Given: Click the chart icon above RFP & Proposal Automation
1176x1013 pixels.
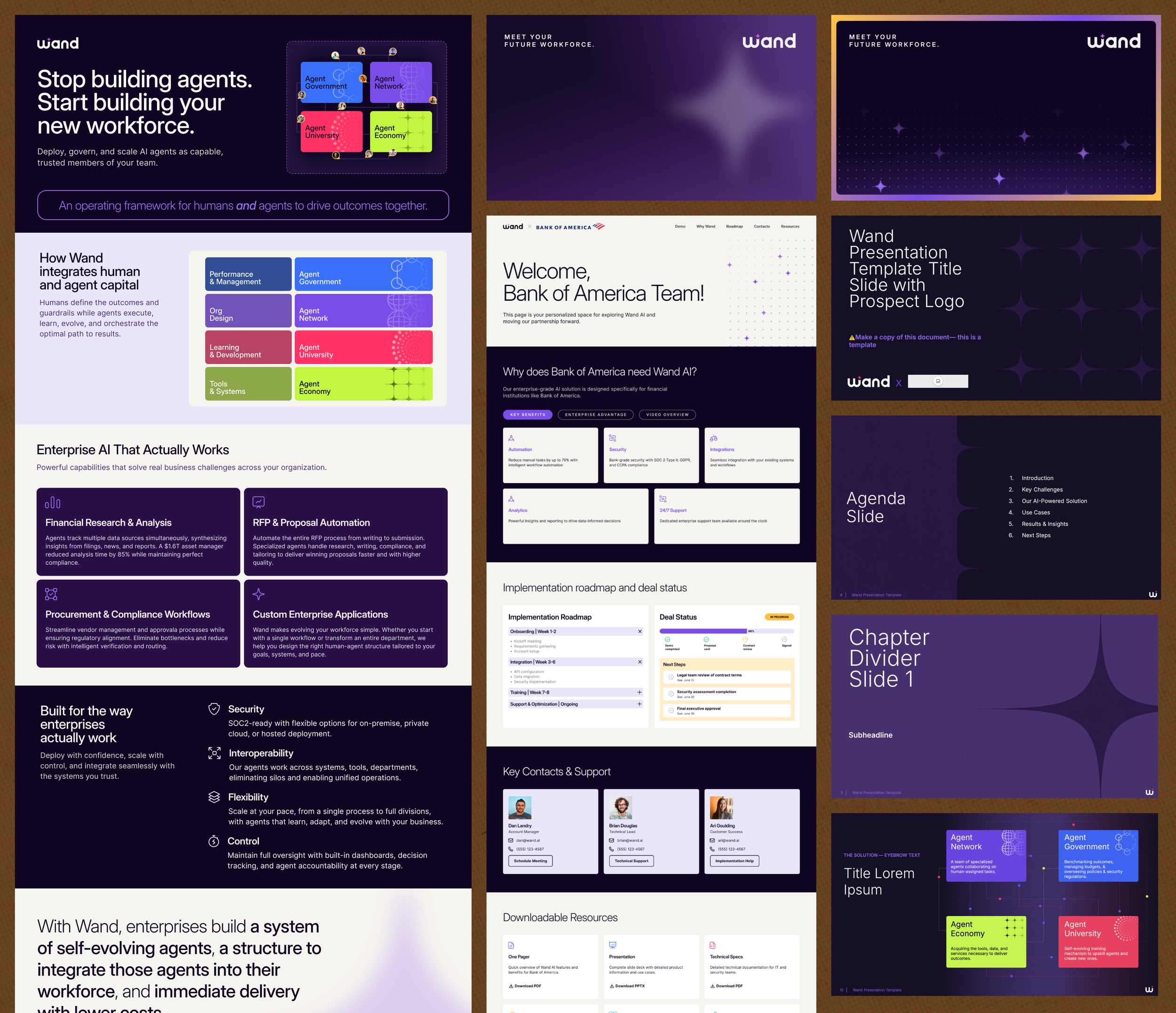Looking at the screenshot, I should pyautogui.click(x=259, y=502).
